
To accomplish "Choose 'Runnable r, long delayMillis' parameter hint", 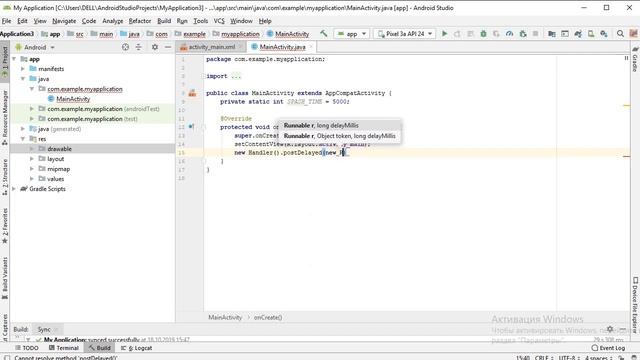I will pos(339,125).
